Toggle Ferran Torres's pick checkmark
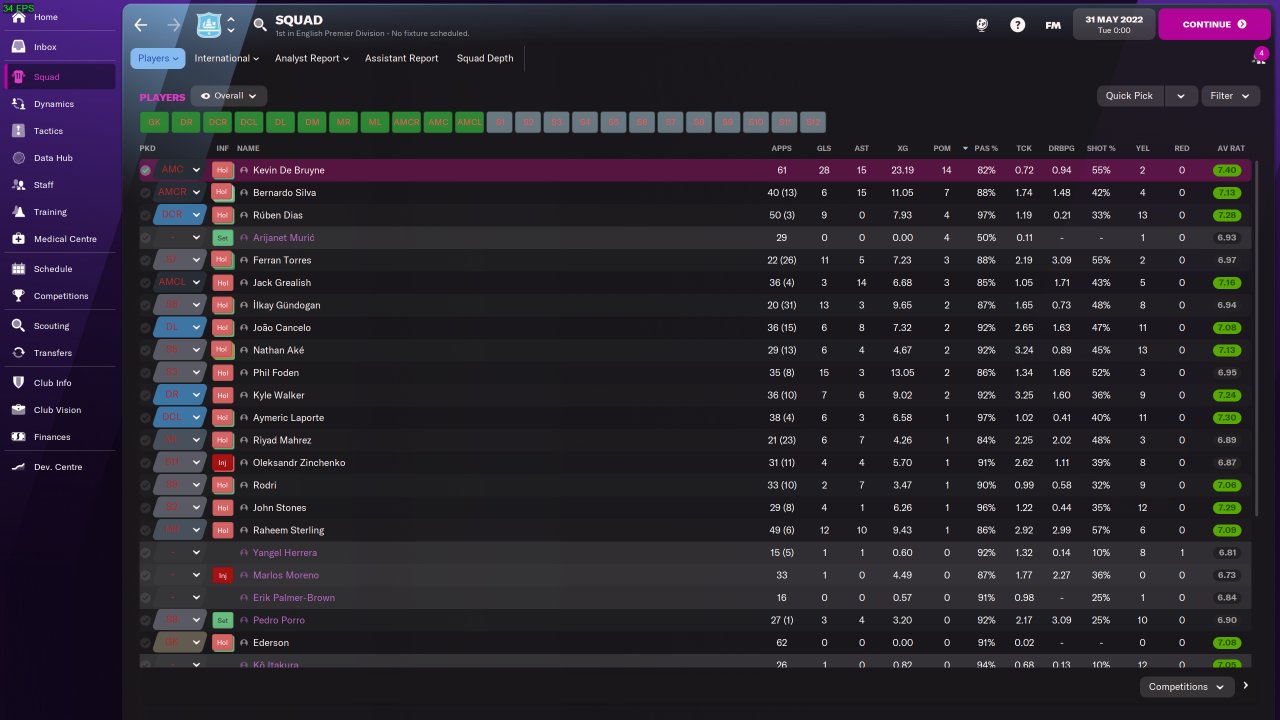This screenshot has width=1280, height=720. click(x=146, y=260)
